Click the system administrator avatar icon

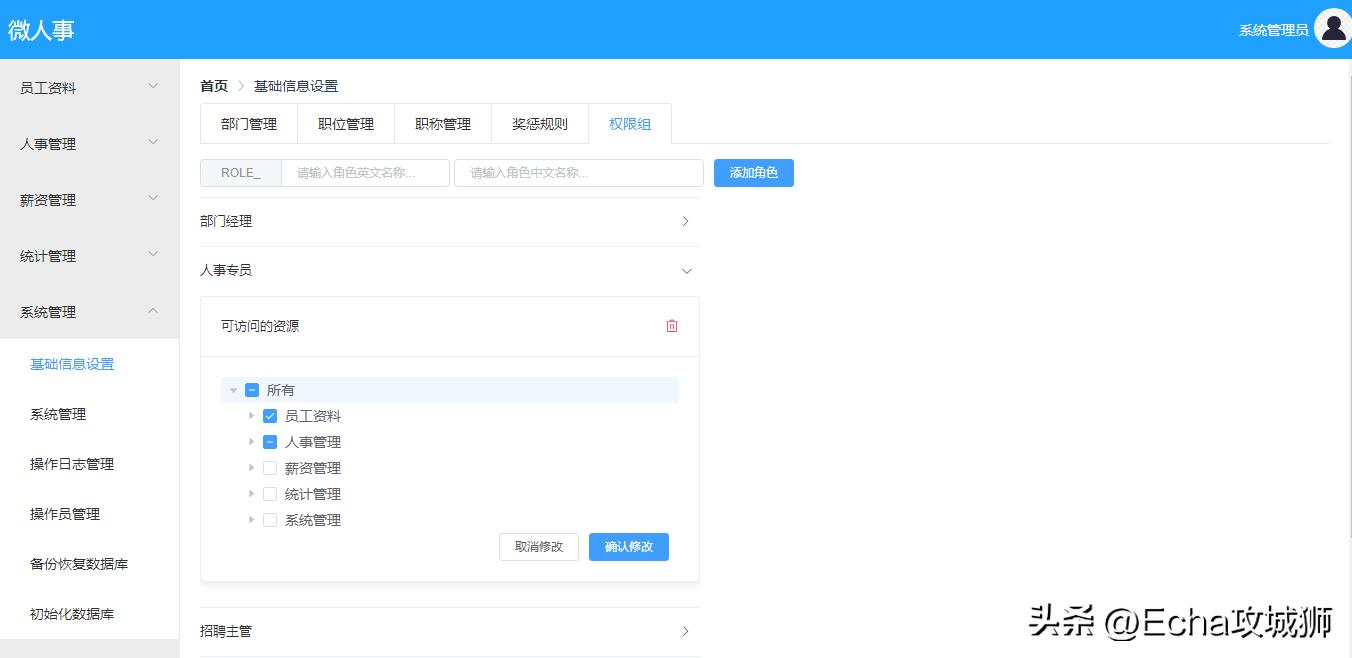[1333, 29]
